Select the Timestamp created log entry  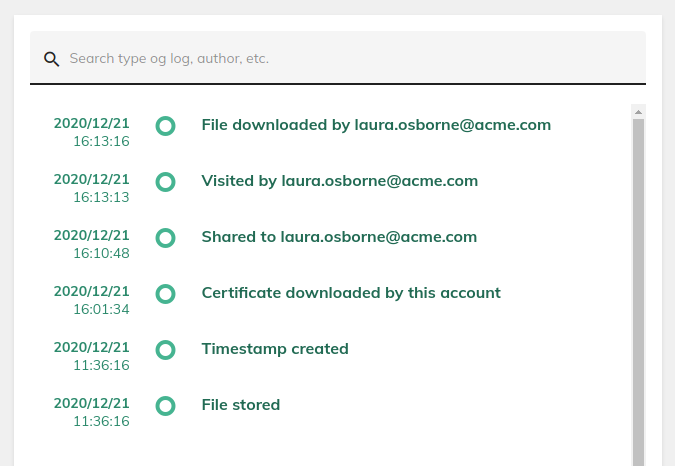(x=275, y=349)
